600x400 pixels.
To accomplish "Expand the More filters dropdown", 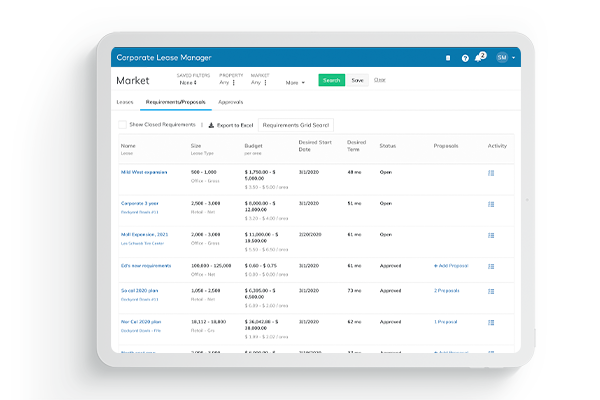I will [x=295, y=83].
